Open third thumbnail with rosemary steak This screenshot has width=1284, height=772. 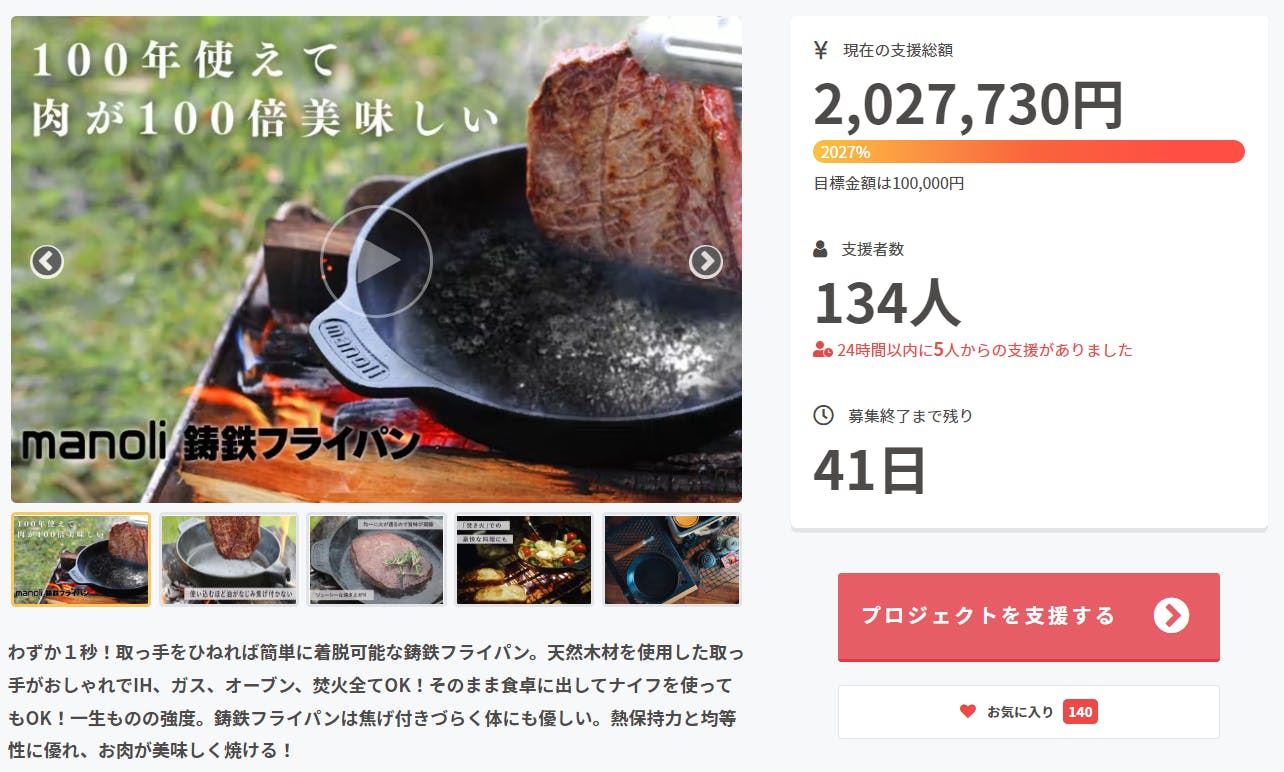377,560
